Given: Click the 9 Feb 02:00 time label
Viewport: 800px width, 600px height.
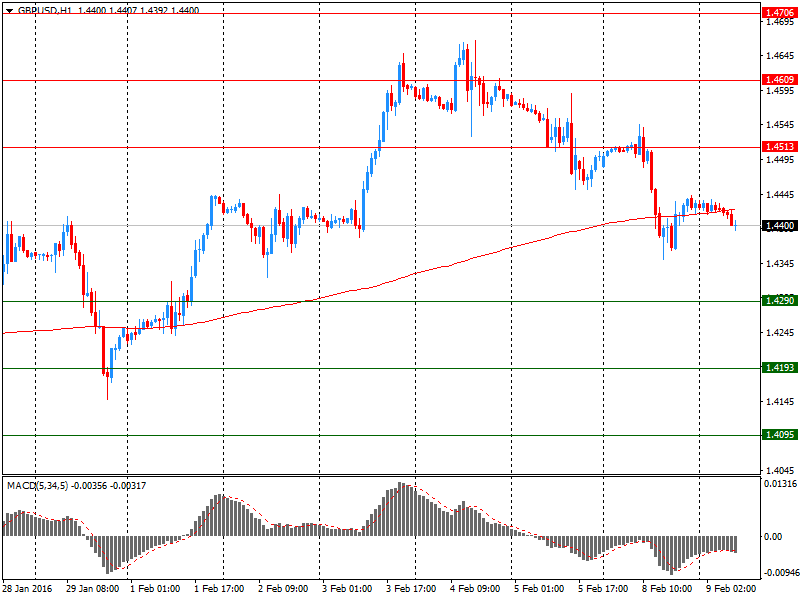Looking at the screenshot, I should (x=731, y=589).
